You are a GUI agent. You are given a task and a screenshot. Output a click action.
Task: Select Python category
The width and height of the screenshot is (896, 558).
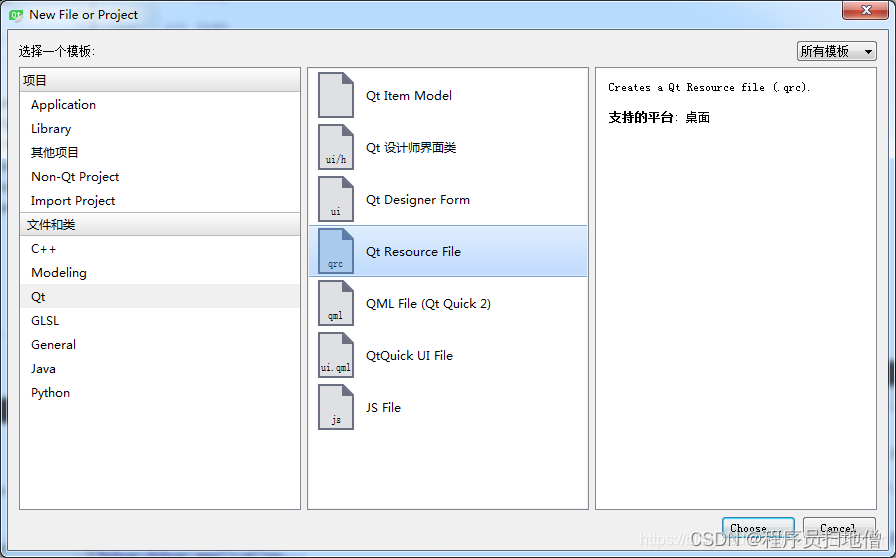pyautogui.click(x=159, y=393)
